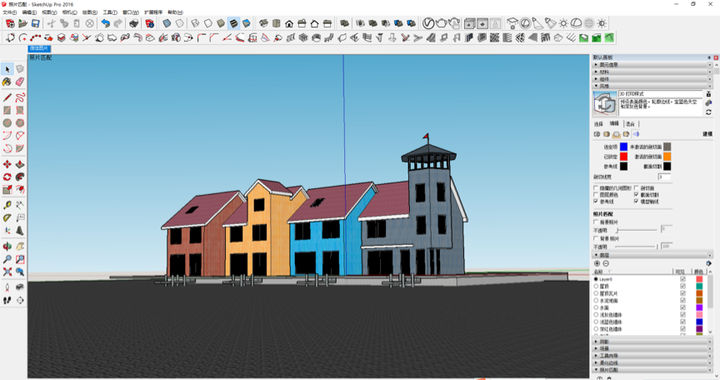
Task: Change the blue 选定项 color swatch
Action: point(624,146)
